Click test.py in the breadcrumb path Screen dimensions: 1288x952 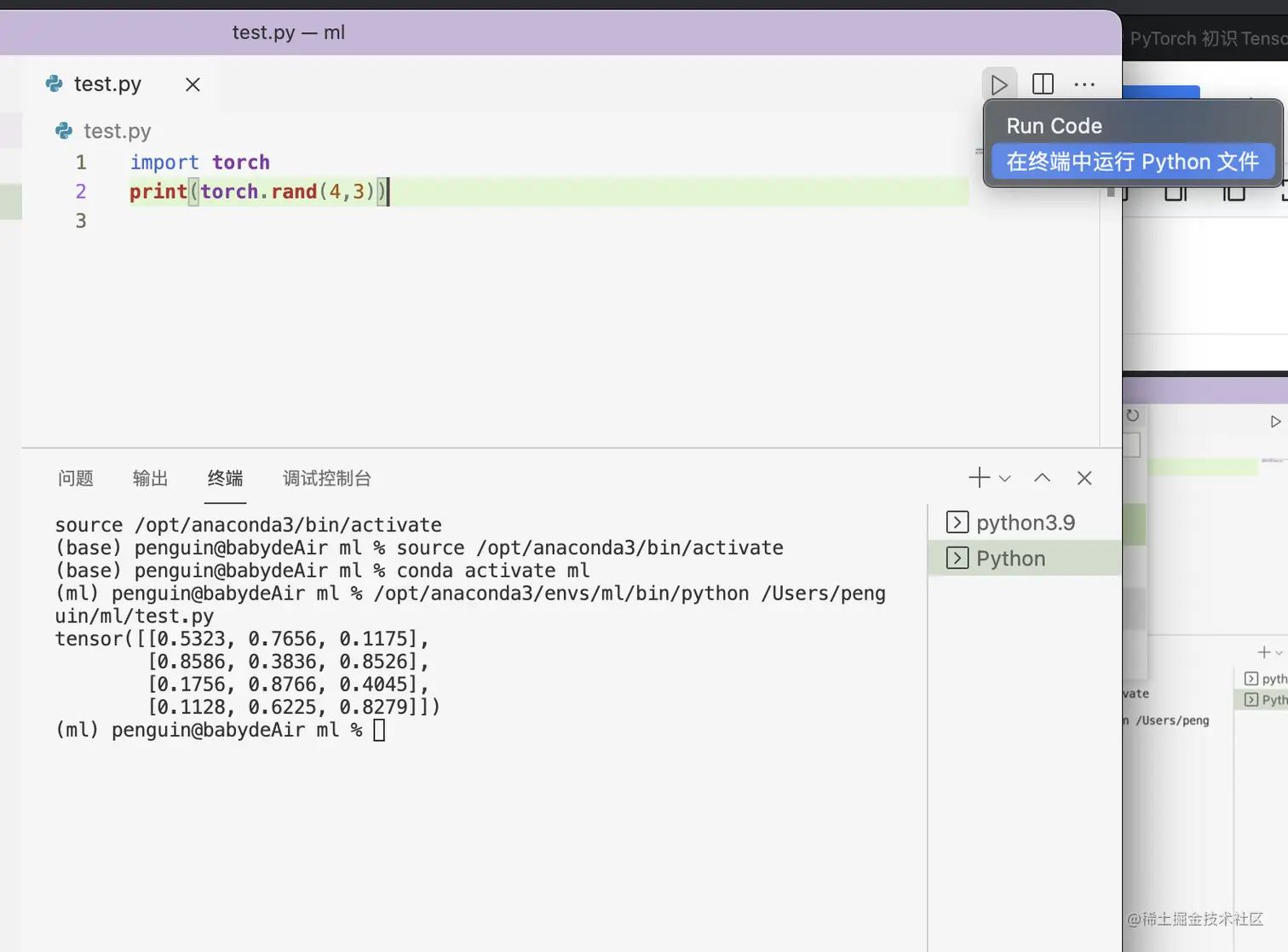coord(117,131)
